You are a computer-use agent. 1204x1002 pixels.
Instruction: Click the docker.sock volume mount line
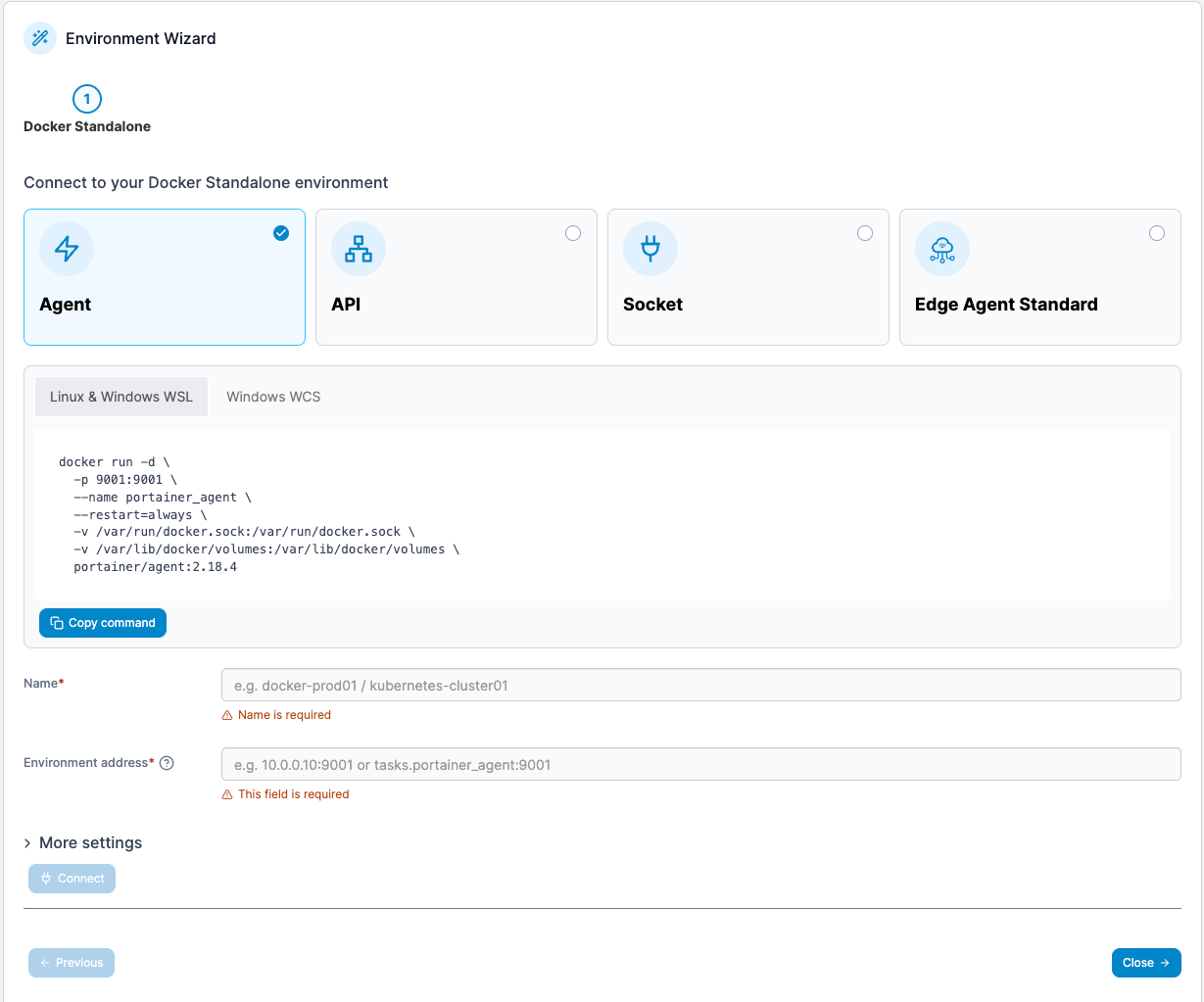[244, 532]
